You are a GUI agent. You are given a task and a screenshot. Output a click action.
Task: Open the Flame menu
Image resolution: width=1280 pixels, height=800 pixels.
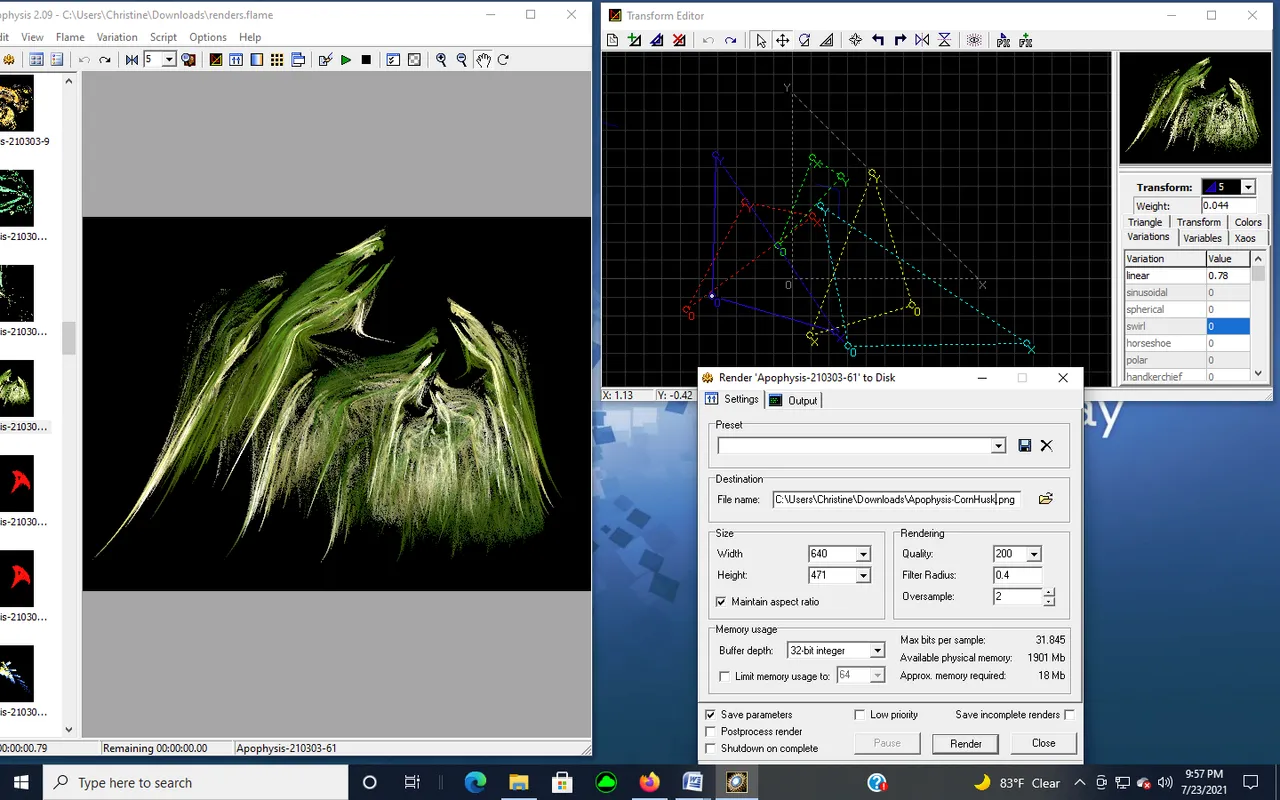tap(70, 37)
